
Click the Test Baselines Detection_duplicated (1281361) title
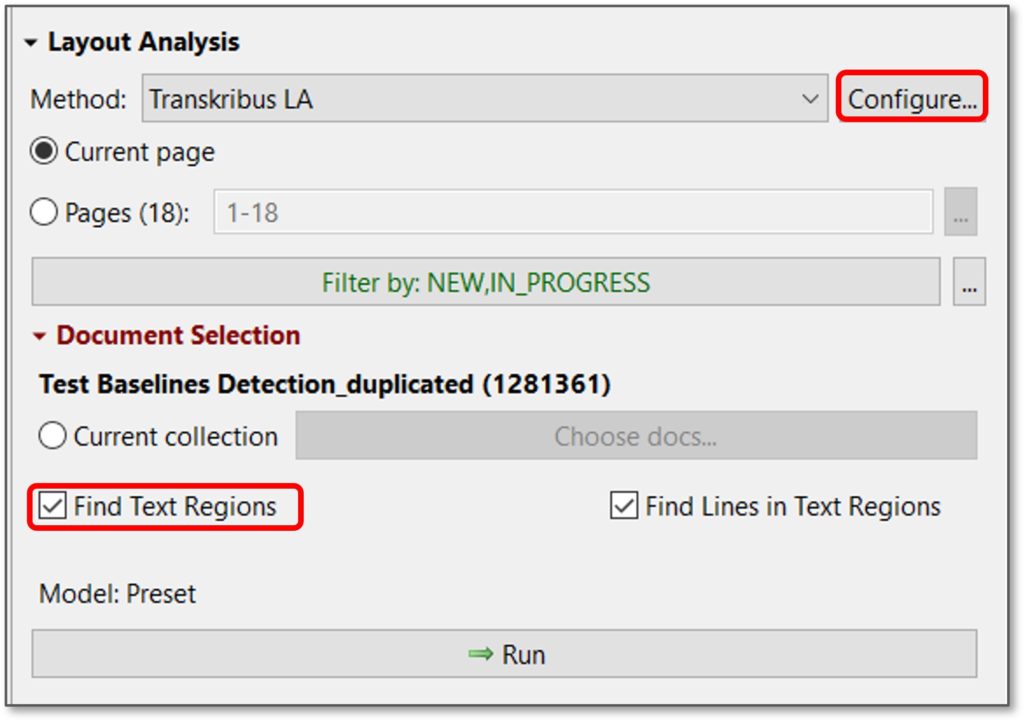[325, 384]
